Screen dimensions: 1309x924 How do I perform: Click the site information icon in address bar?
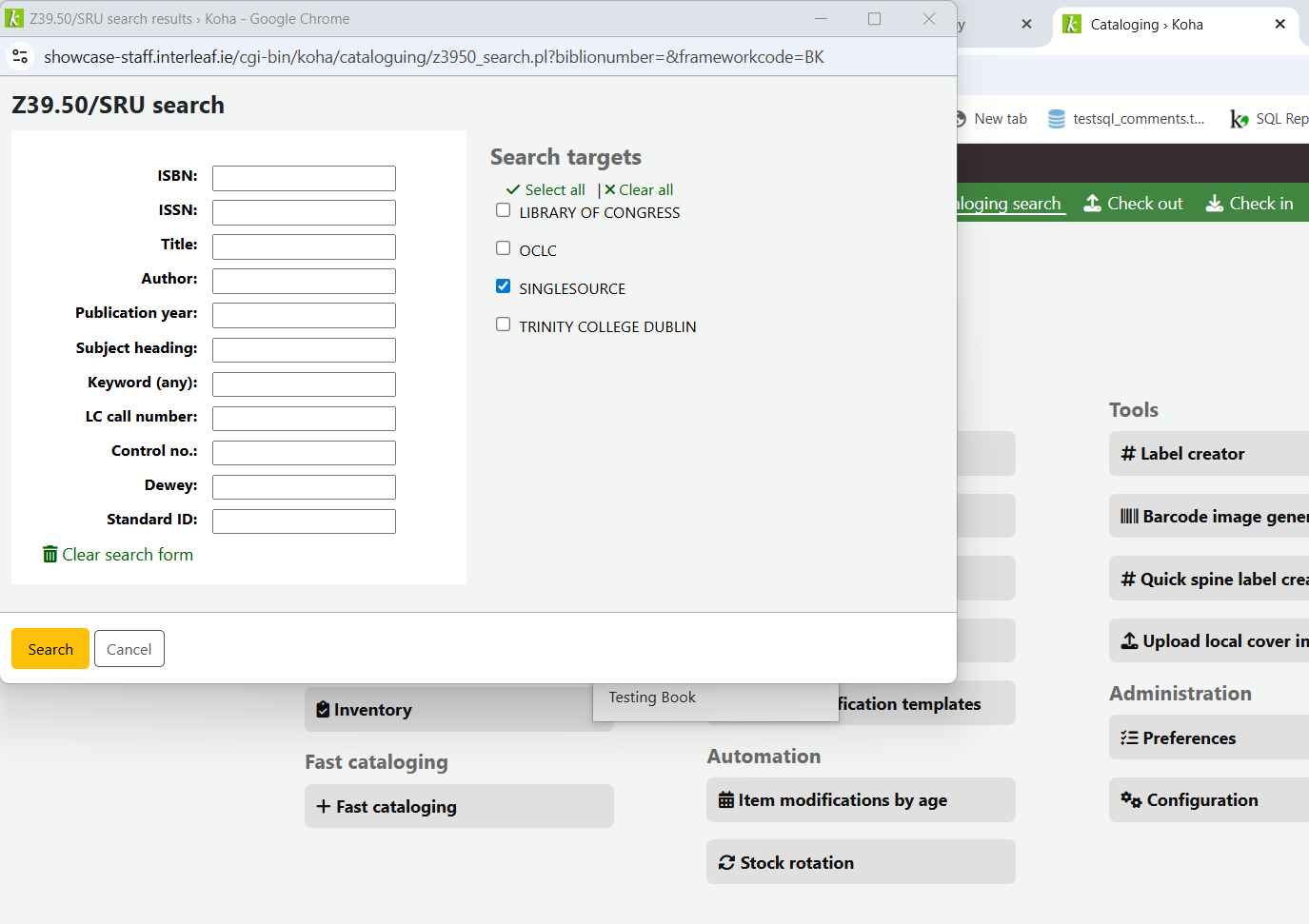pyautogui.click(x=20, y=57)
